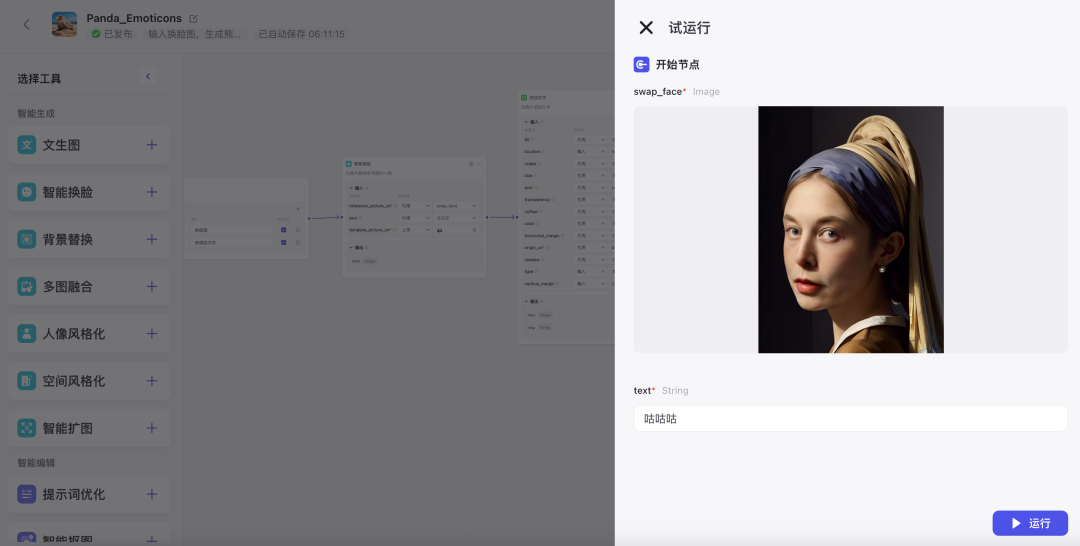1080x546 pixels.
Task: Delete the uploaded template picture via trash icon
Action: tap(474, 230)
